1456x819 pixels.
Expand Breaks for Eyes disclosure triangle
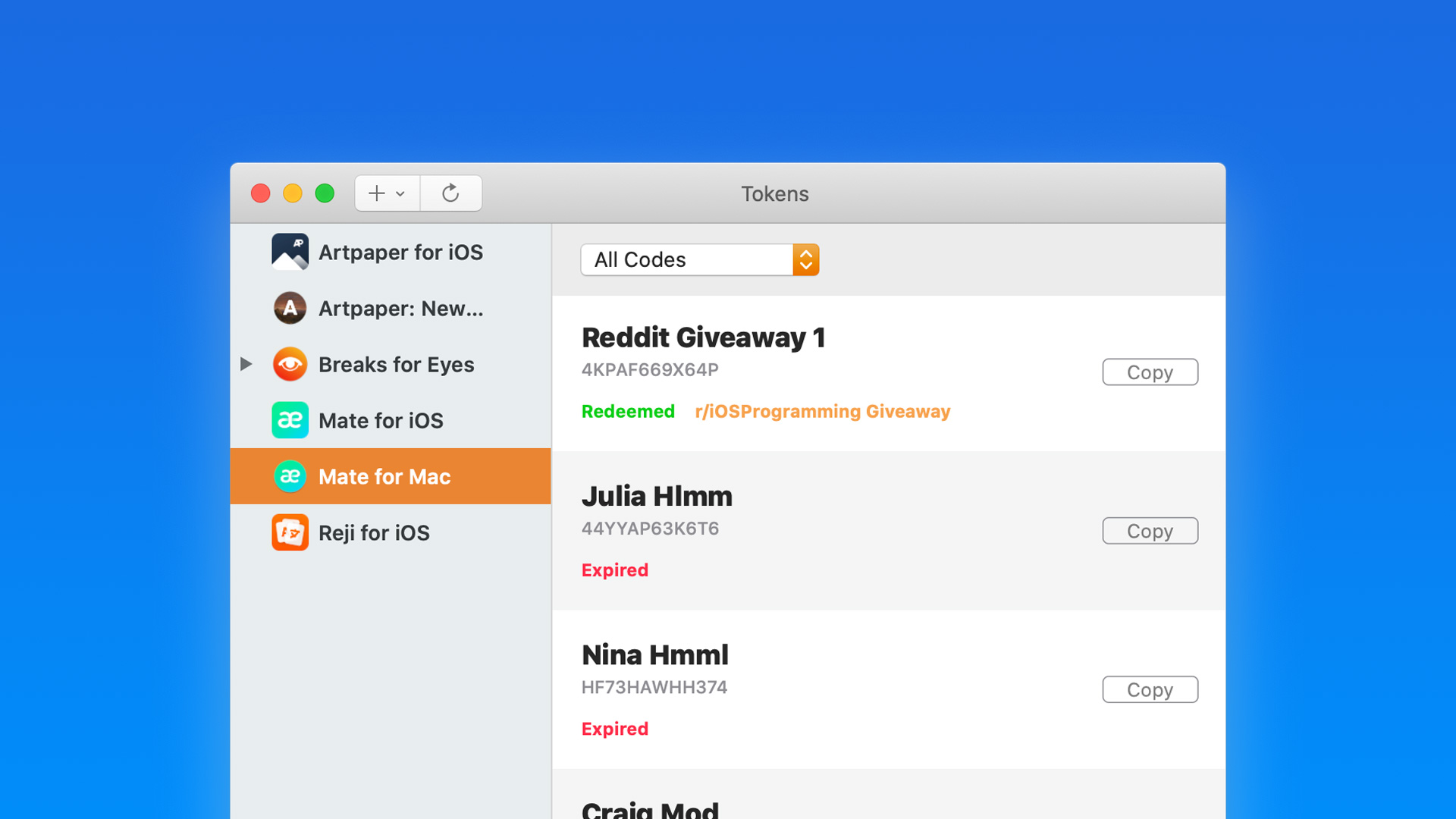(x=248, y=364)
